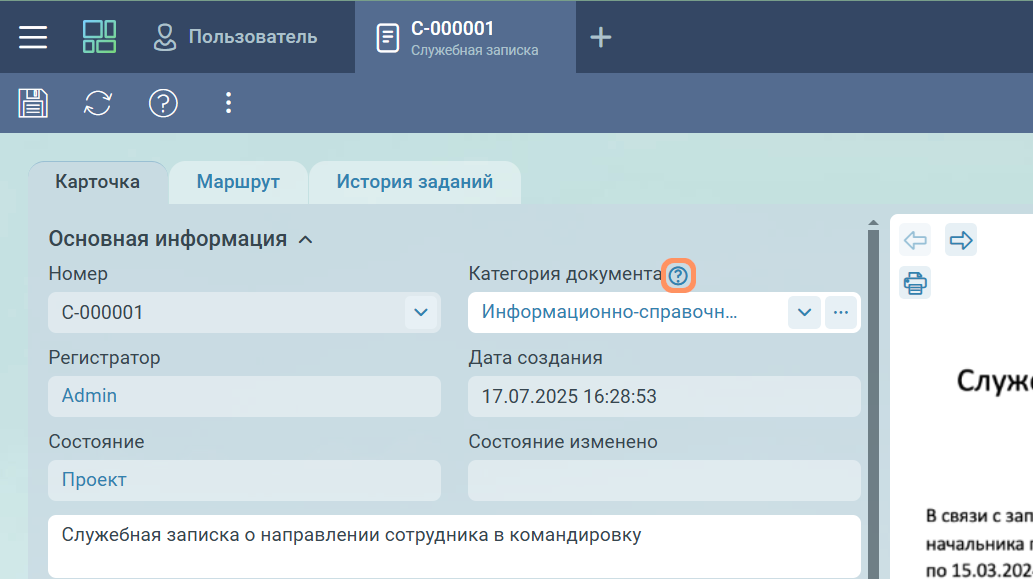Show help for Категория документа
The image size is (1033, 579).
click(679, 275)
